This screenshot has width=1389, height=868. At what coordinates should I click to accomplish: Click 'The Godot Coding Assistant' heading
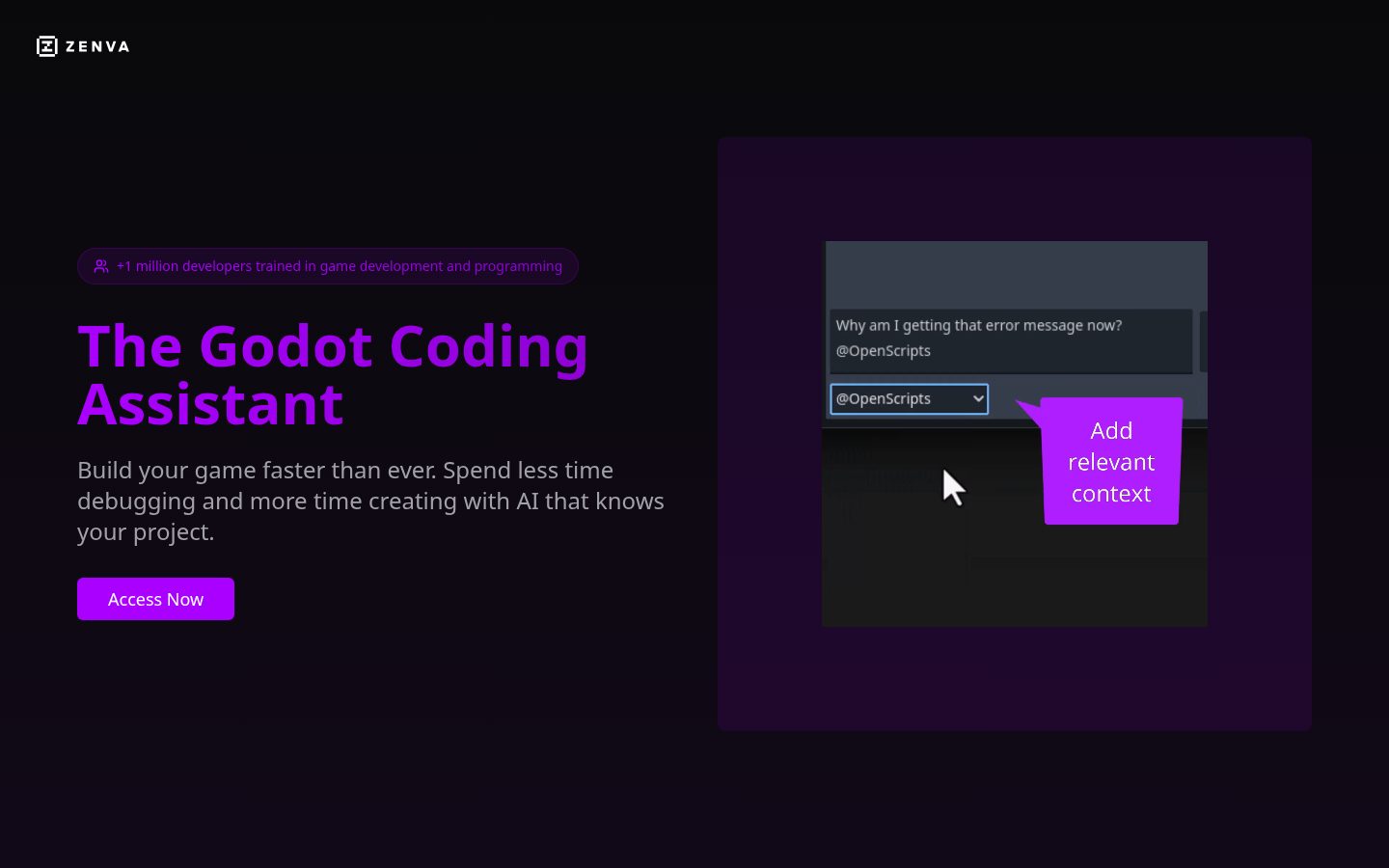[x=333, y=374]
